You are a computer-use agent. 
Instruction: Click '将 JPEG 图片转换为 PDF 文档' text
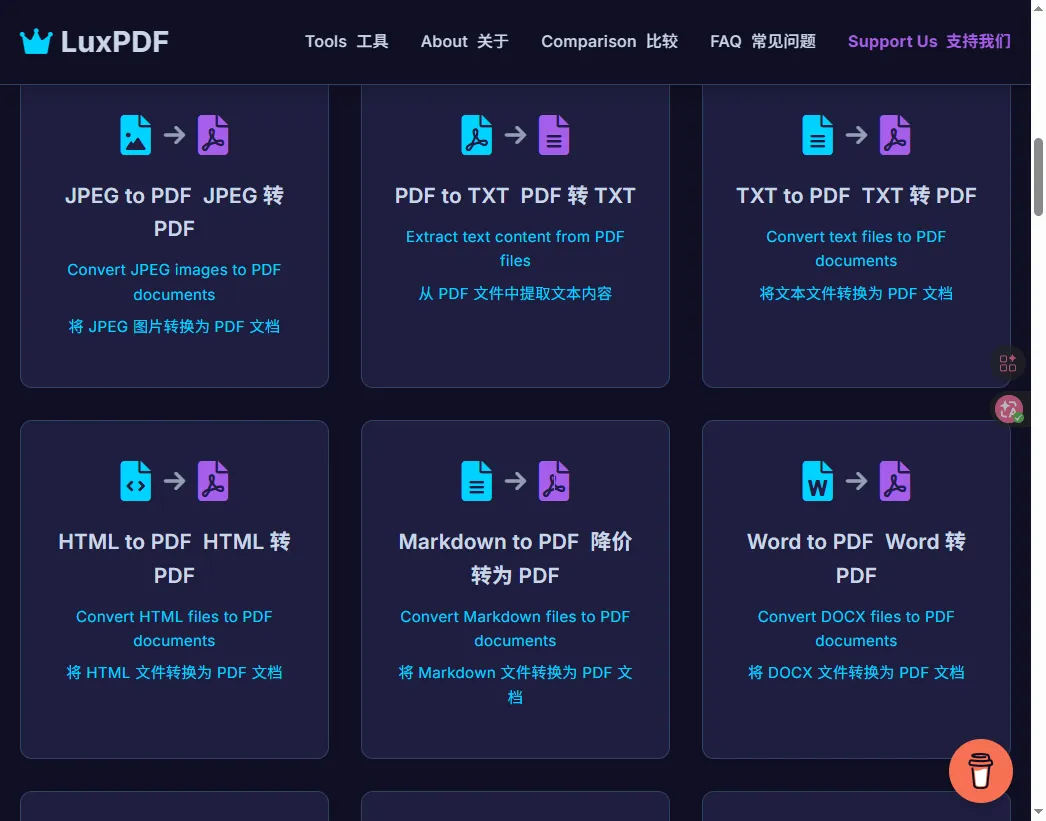[174, 327]
